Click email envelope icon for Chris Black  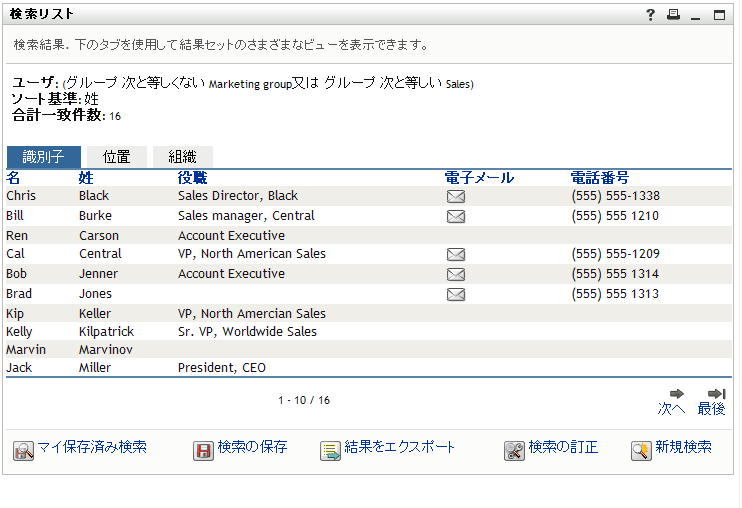456,197
